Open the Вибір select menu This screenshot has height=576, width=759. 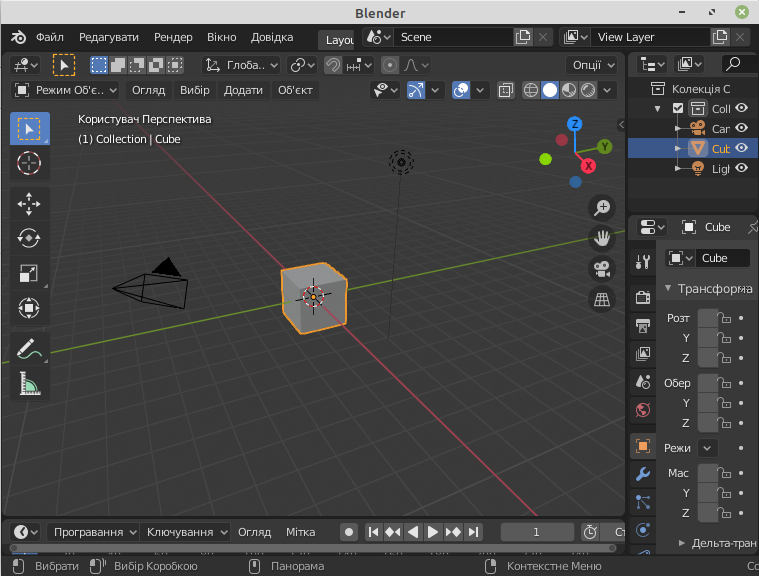tap(195, 90)
